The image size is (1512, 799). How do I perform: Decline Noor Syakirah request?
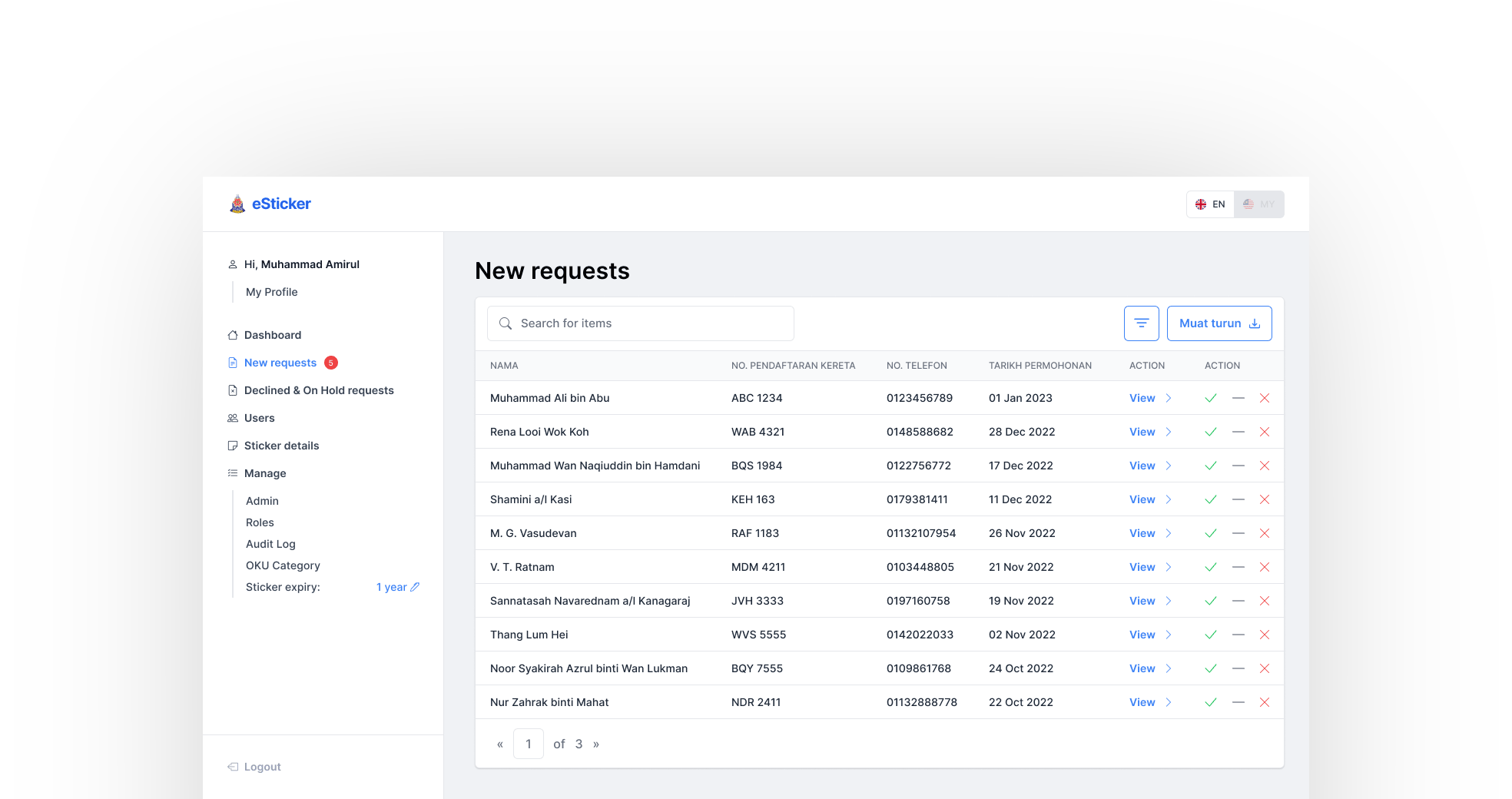point(1265,668)
